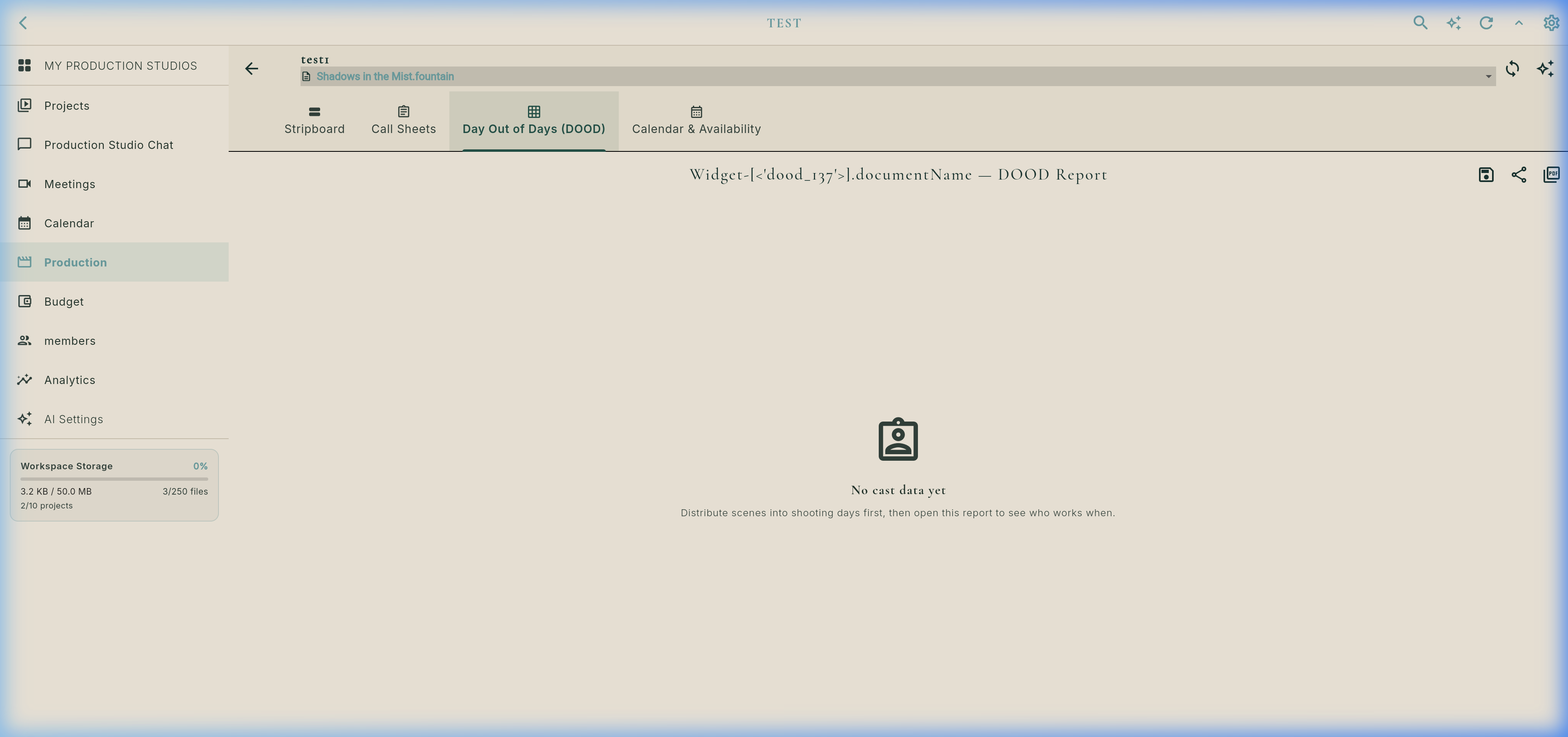Click the back chevron in top bar
This screenshot has width=1568, height=737.
click(x=23, y=23)
